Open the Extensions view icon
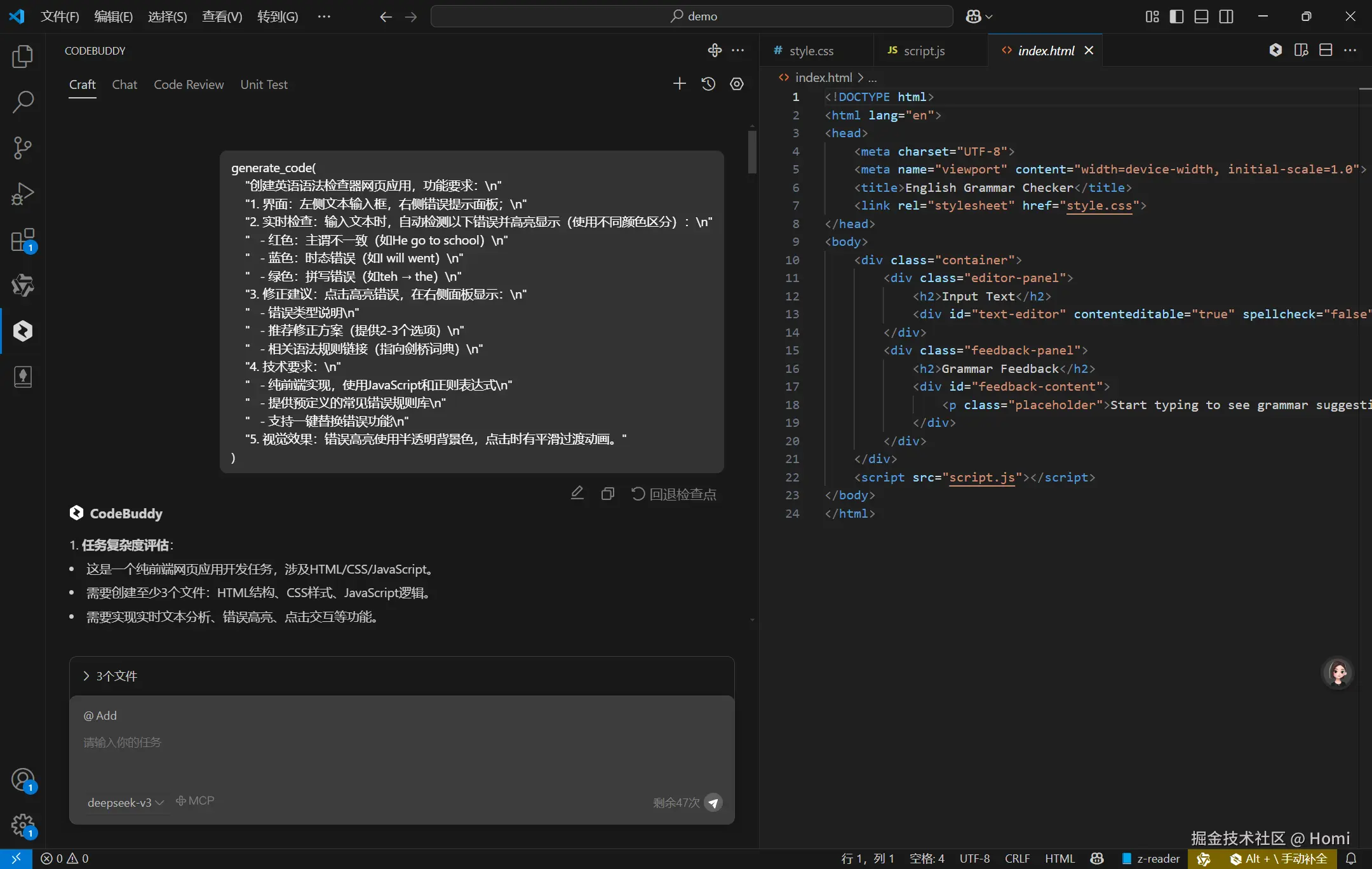Screen dimensions: 1372x869 point(23,240)
